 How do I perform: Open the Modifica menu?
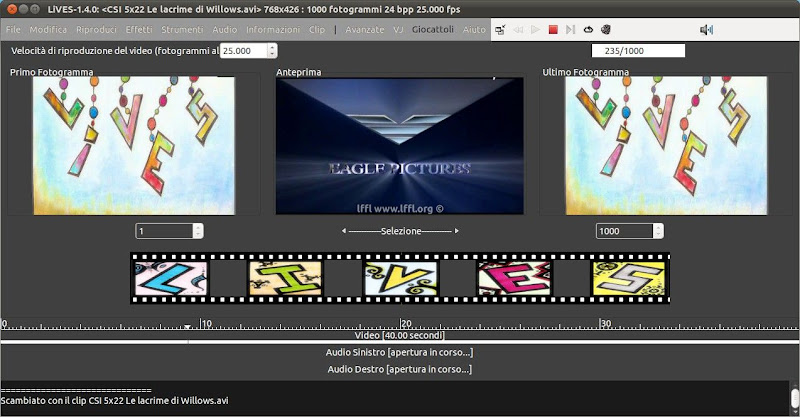coord(48,30)
